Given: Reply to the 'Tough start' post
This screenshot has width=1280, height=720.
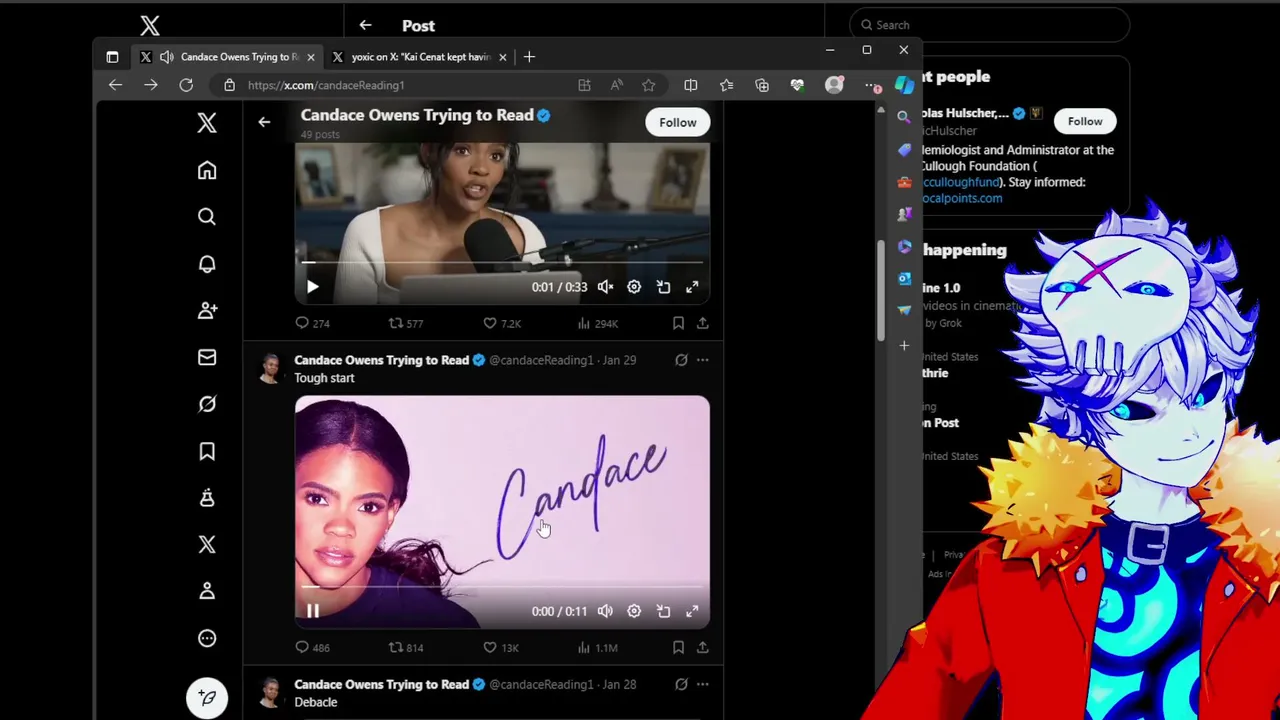Looking at the screenshot, I should pos(302,647).
